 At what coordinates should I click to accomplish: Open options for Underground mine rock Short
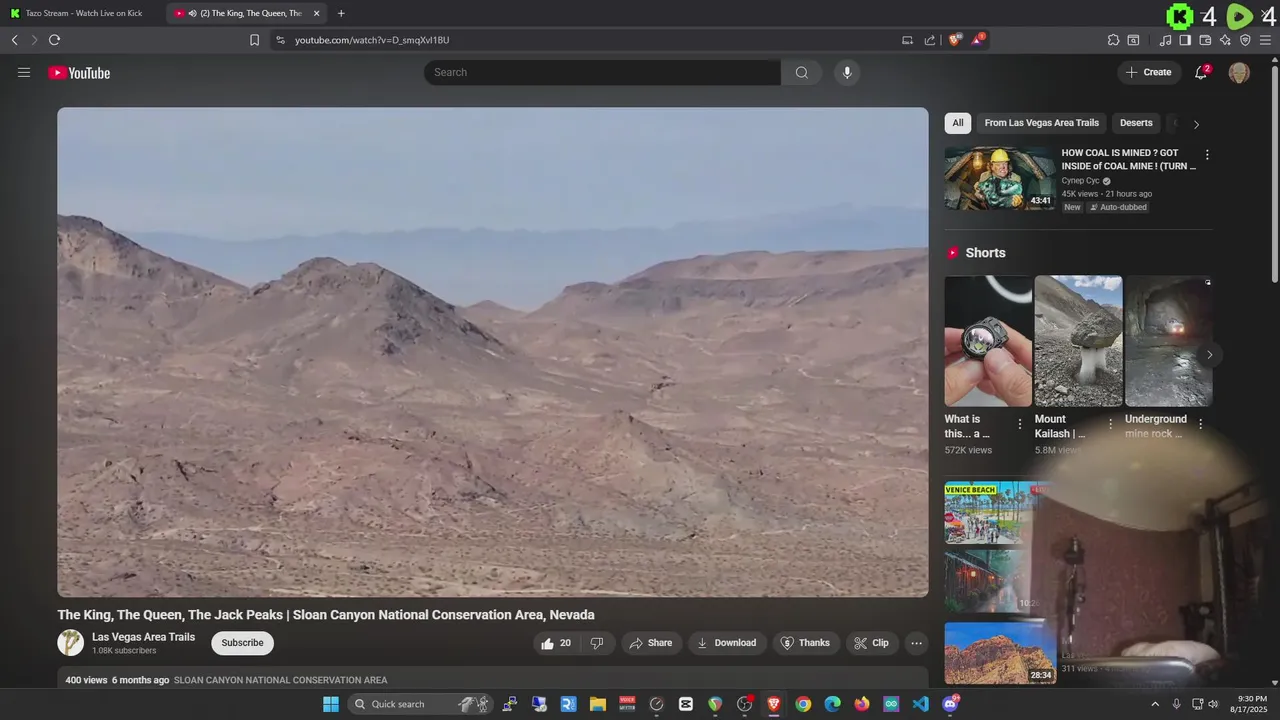pos(1201,424)
